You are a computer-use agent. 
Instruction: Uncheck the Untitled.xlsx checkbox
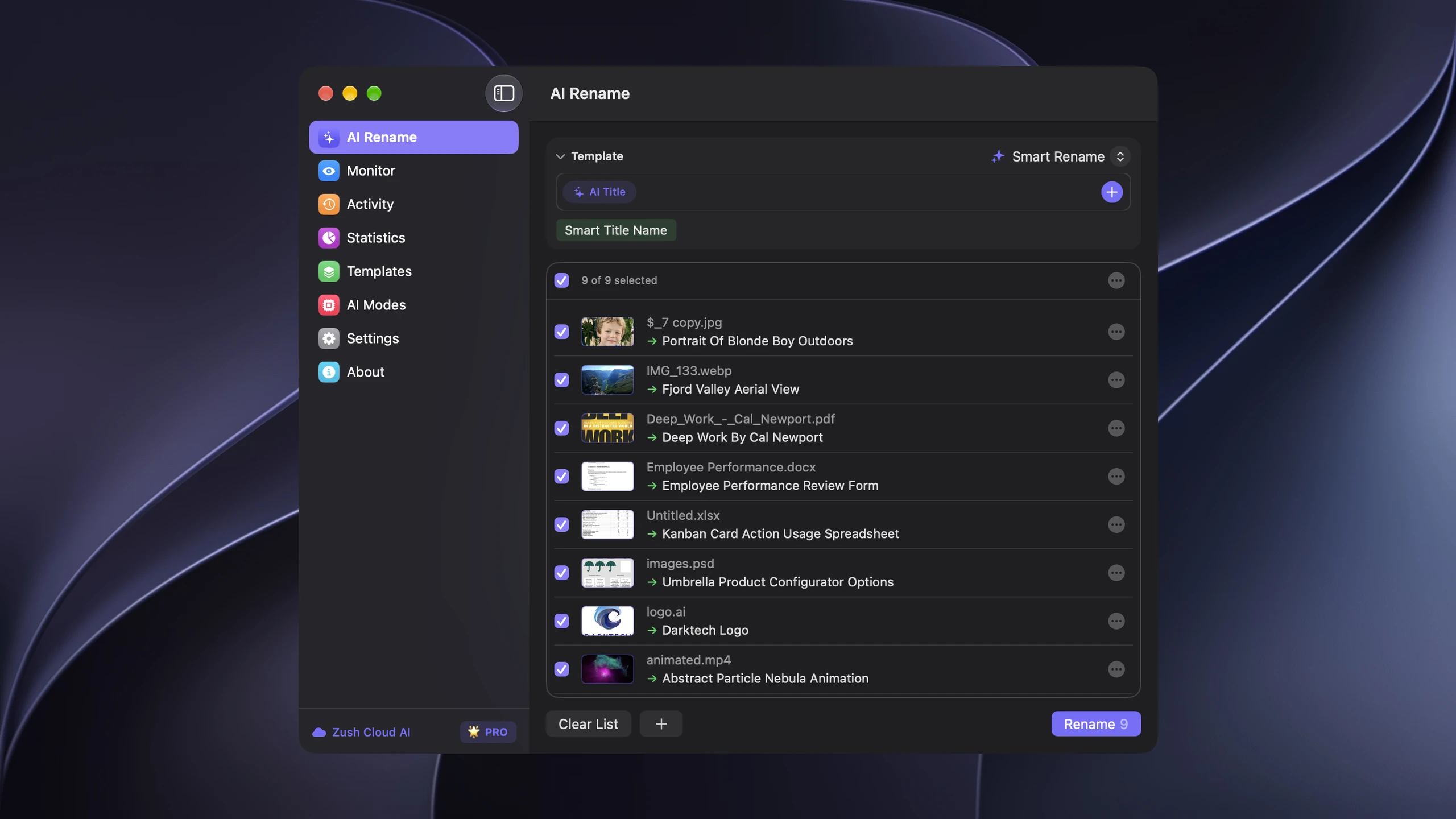pyautogui.click(x=561, y=524)
